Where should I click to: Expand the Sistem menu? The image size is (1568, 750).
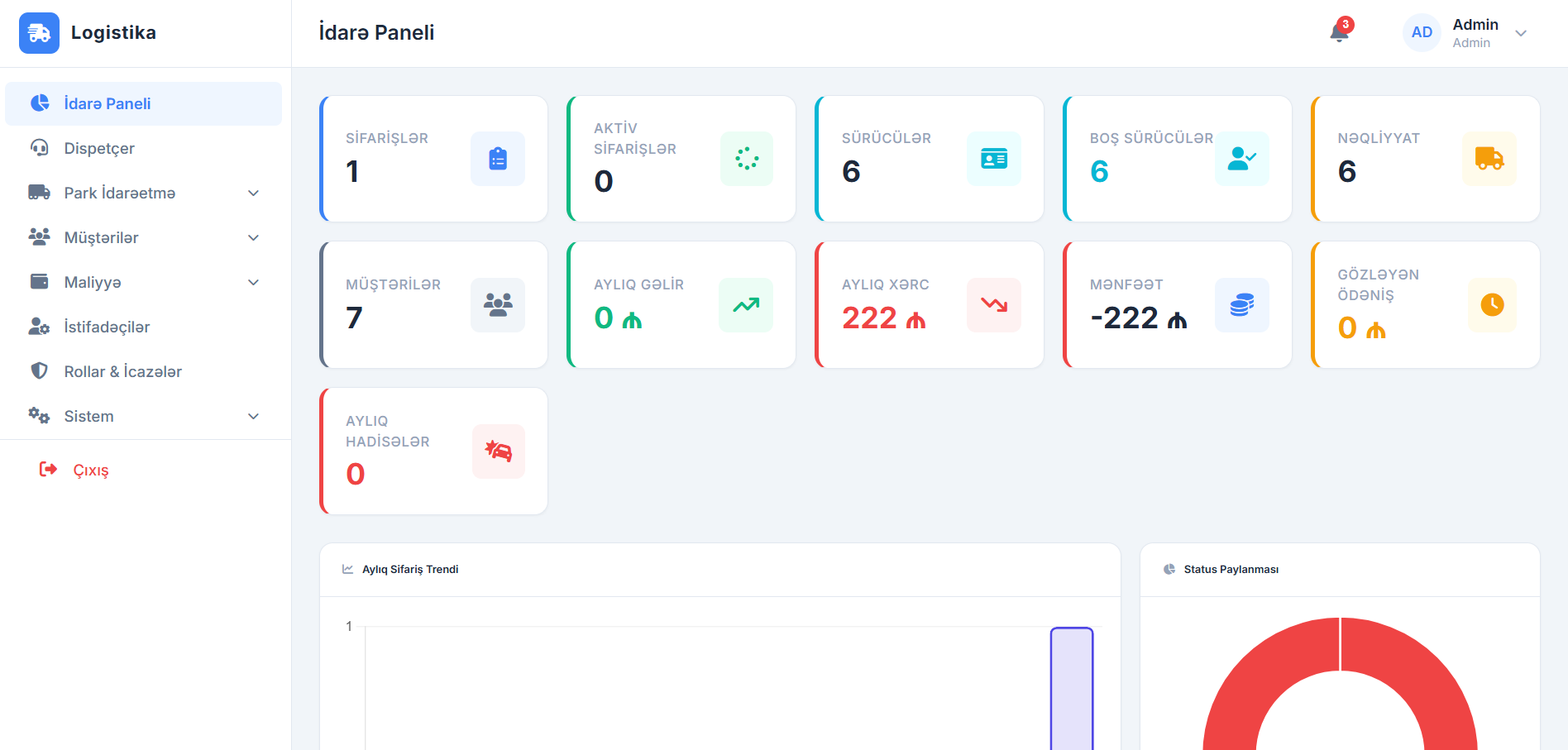(145, 416)
